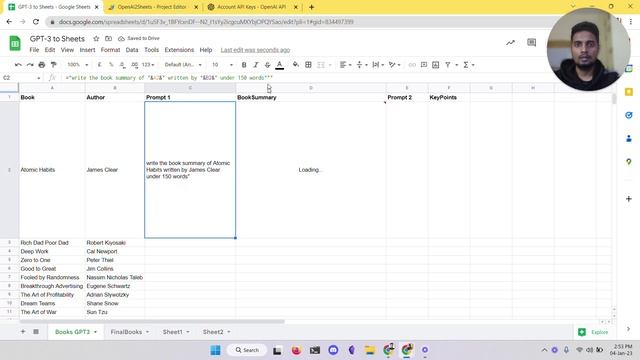
Task: Expand merge cells options arrow
Action: [330, 64]
